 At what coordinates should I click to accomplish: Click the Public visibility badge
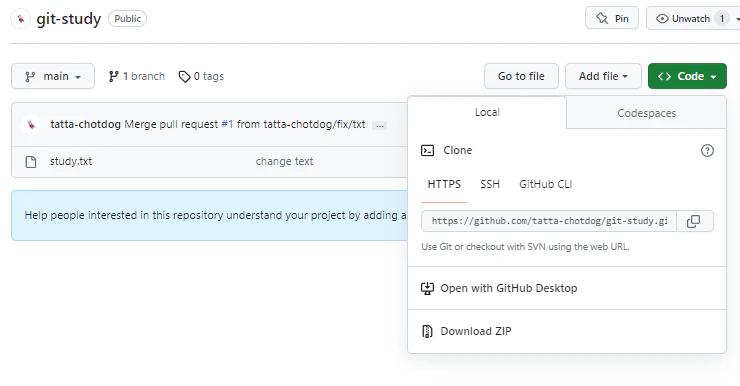click(127, 19)
